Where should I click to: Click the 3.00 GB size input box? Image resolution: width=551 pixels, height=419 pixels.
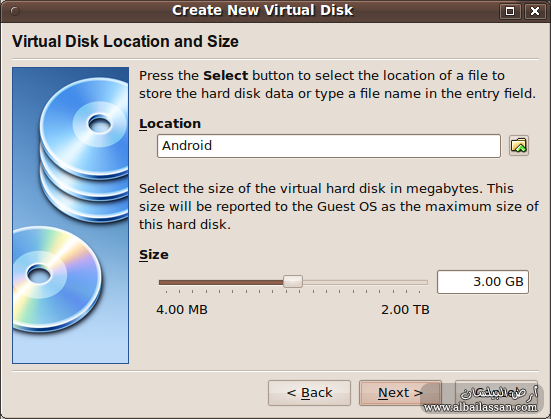pyautogui.click(x=482, y=282)
